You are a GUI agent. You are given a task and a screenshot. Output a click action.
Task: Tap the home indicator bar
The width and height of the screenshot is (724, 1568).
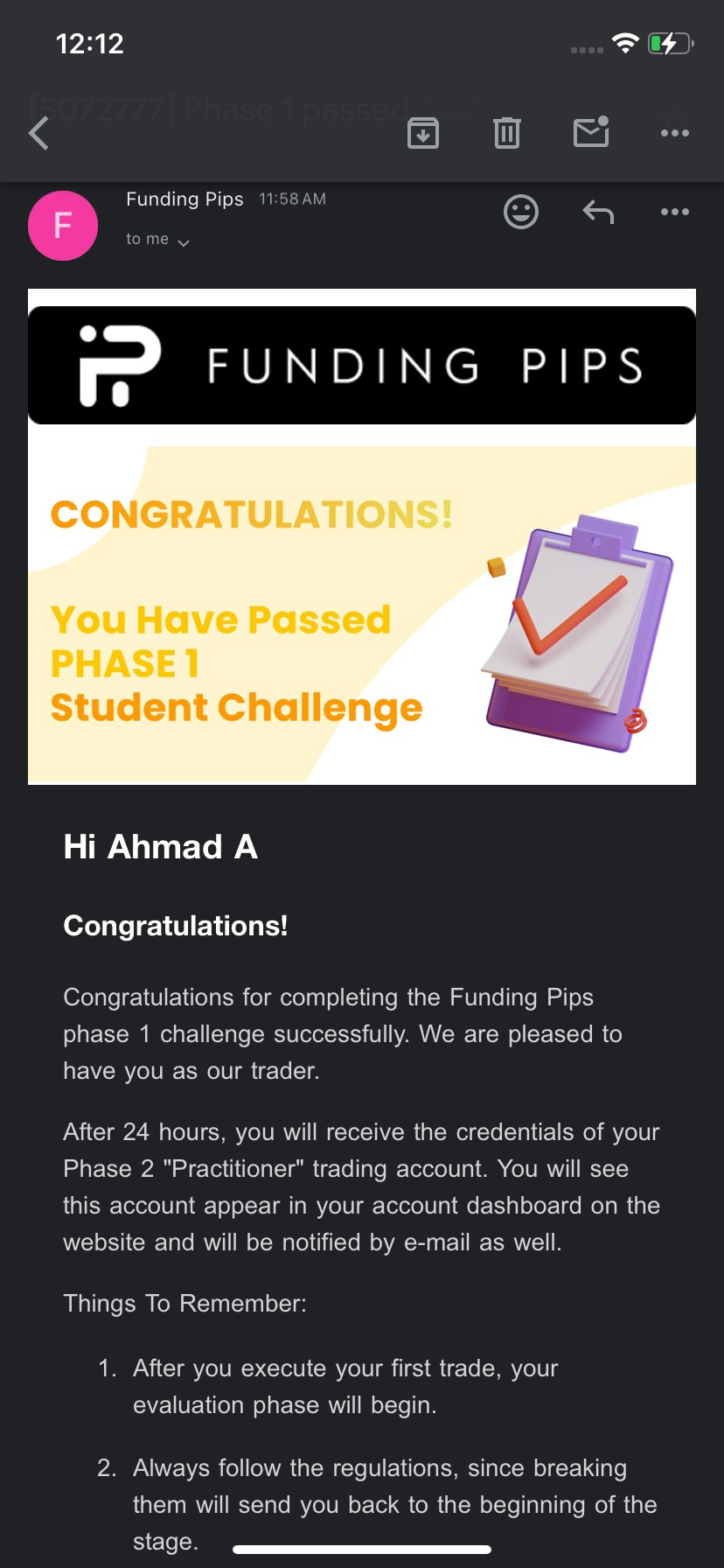tap(362, 1550)
